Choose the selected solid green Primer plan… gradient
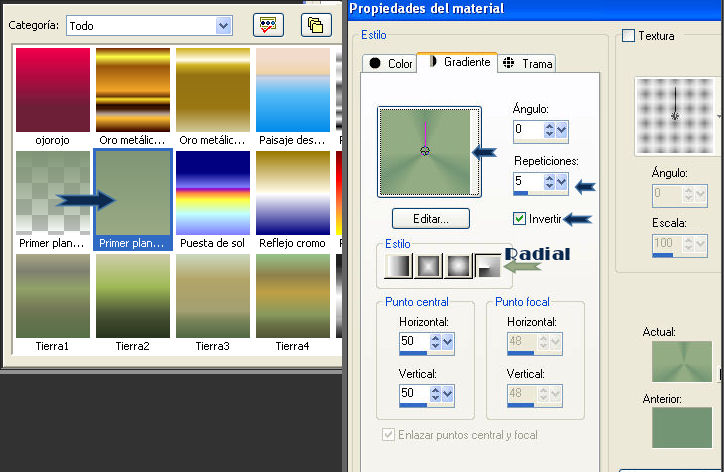 (133, 193)
